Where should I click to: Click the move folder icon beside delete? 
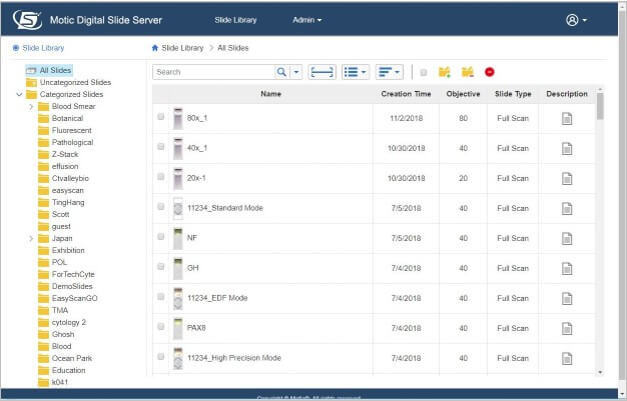467,72
